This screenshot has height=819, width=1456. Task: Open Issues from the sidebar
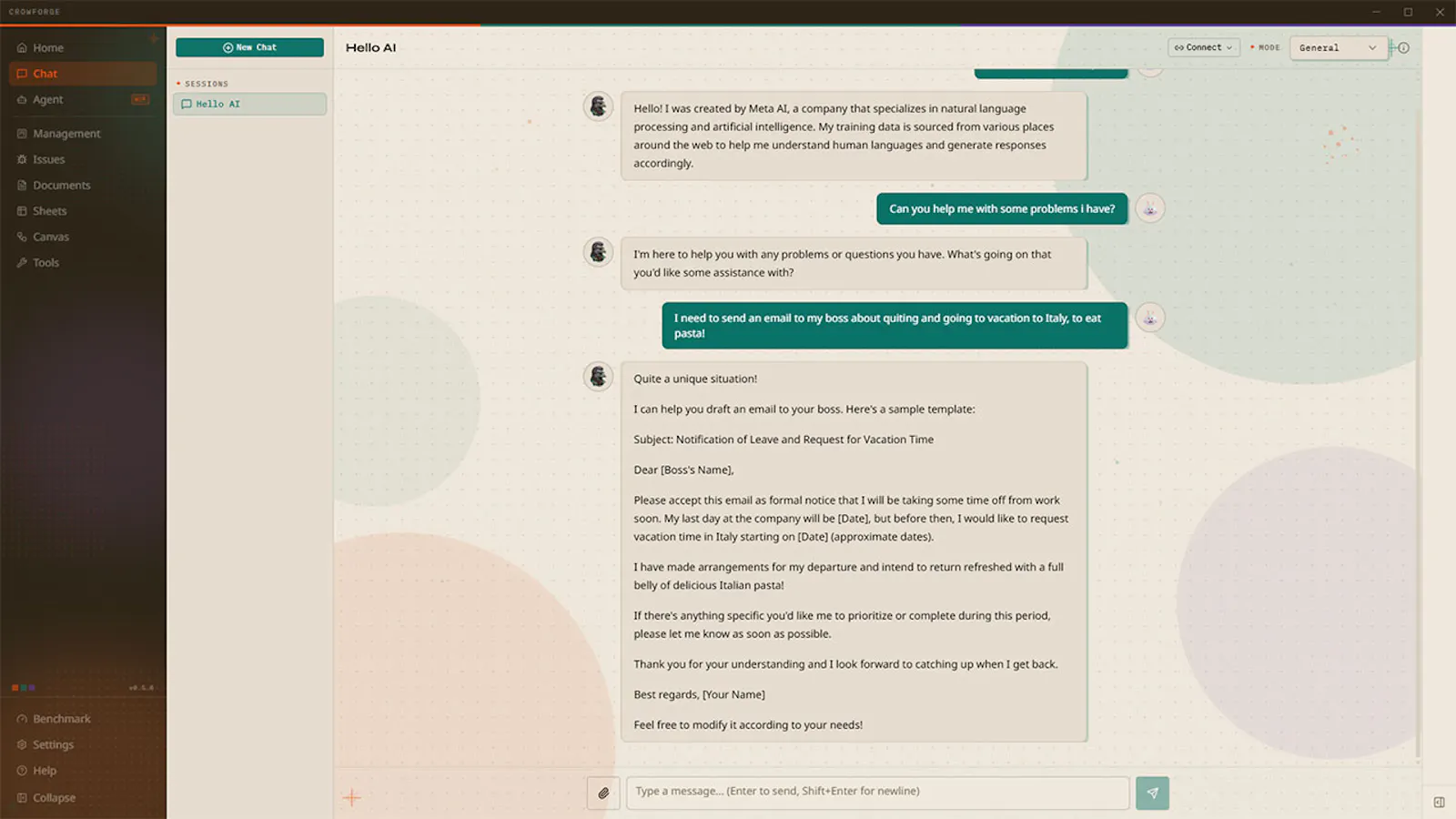(82, 159)
